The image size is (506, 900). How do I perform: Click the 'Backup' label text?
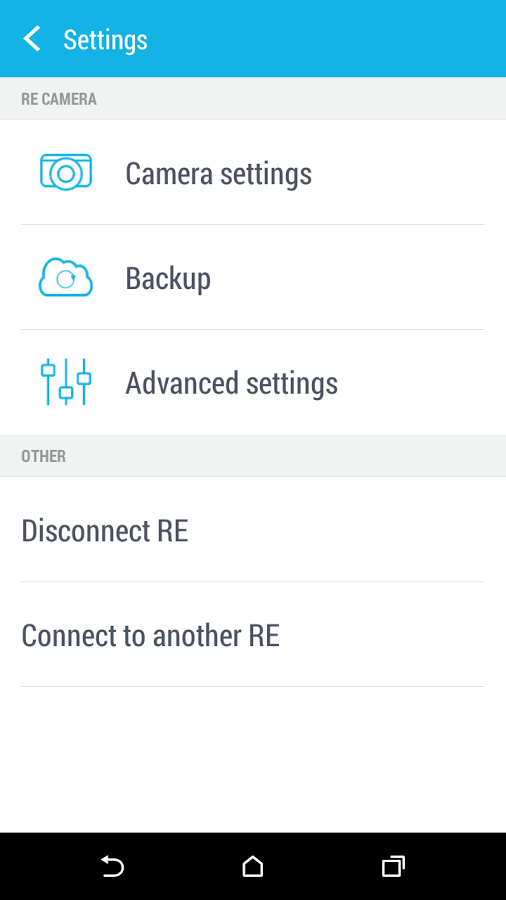(x=168, y=279)
